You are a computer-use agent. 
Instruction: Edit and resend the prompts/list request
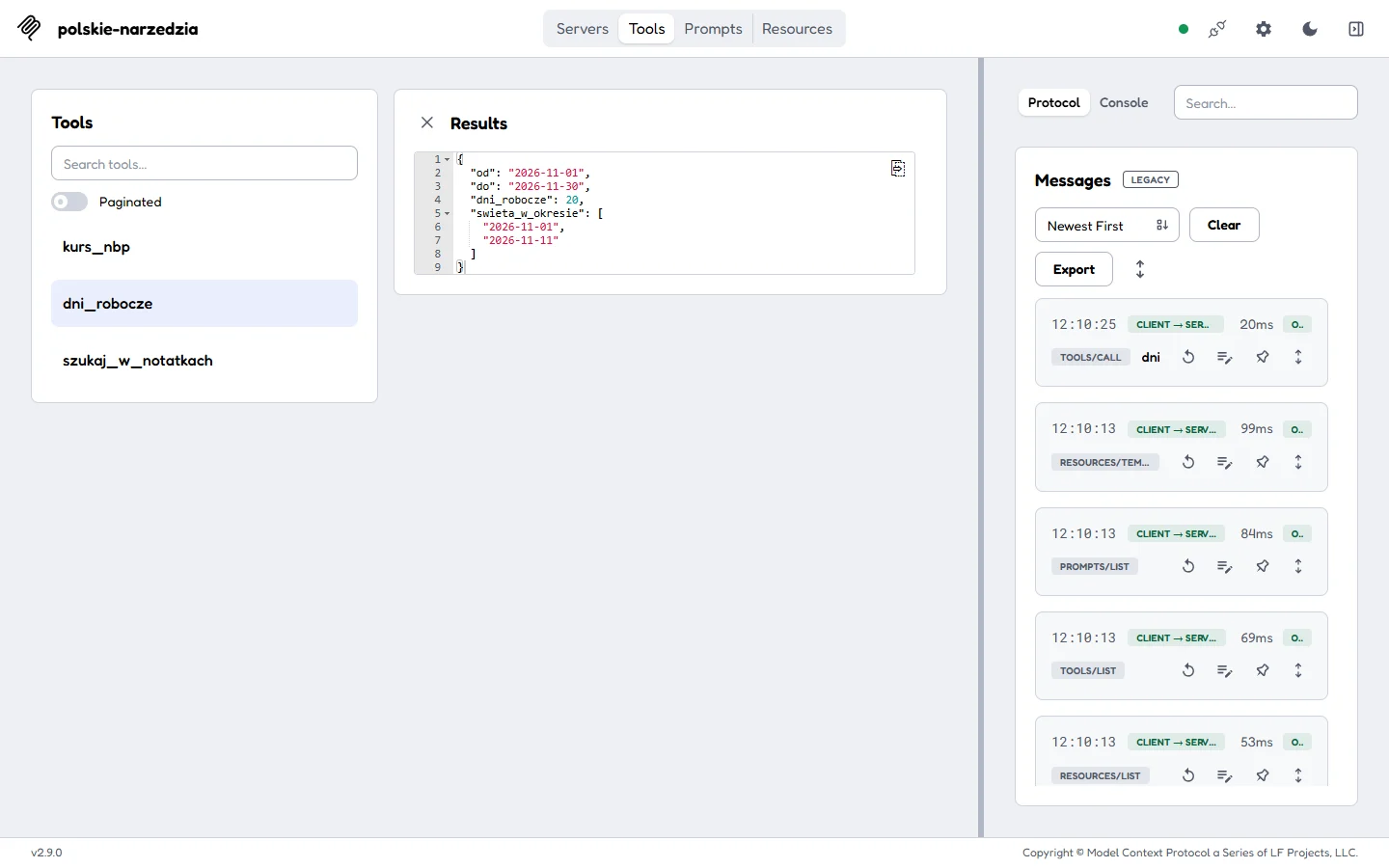1225,566
